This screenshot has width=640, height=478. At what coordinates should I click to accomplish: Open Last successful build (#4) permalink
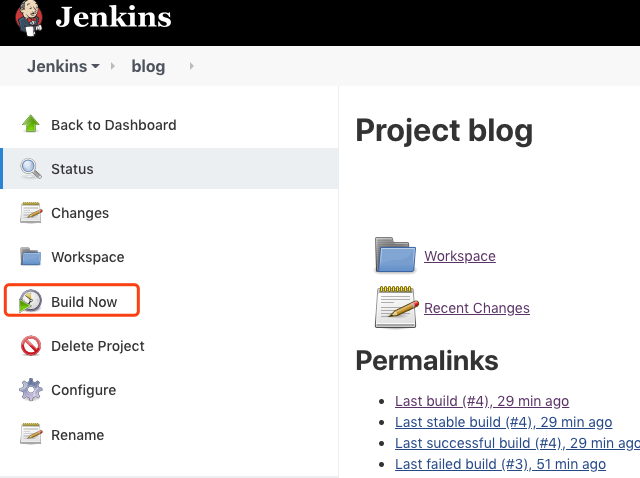pos(517,443)
